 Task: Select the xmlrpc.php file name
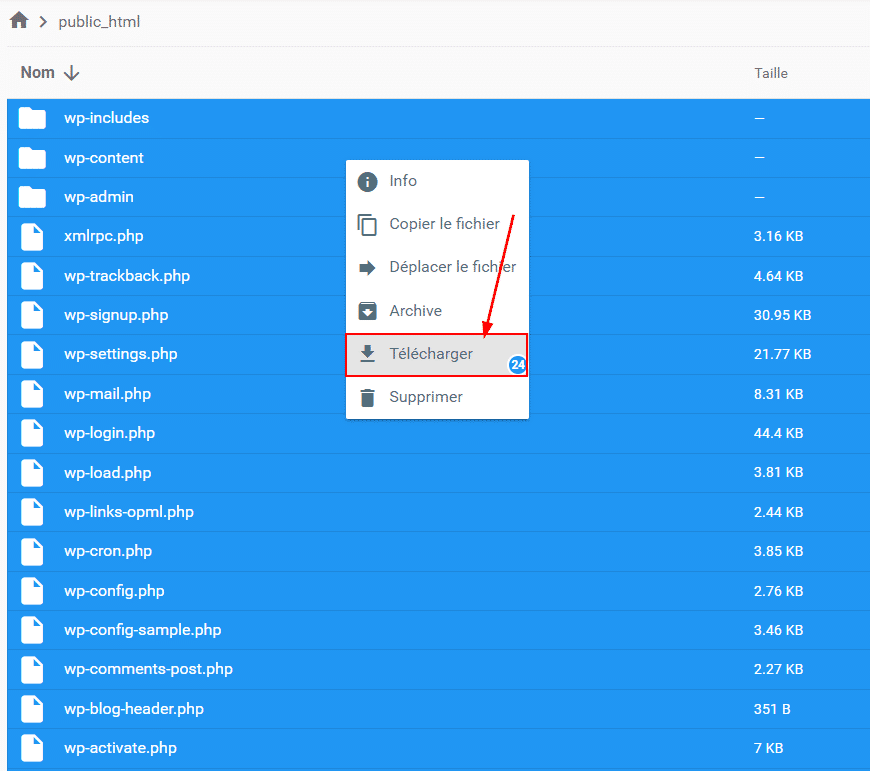coord(104,236)
